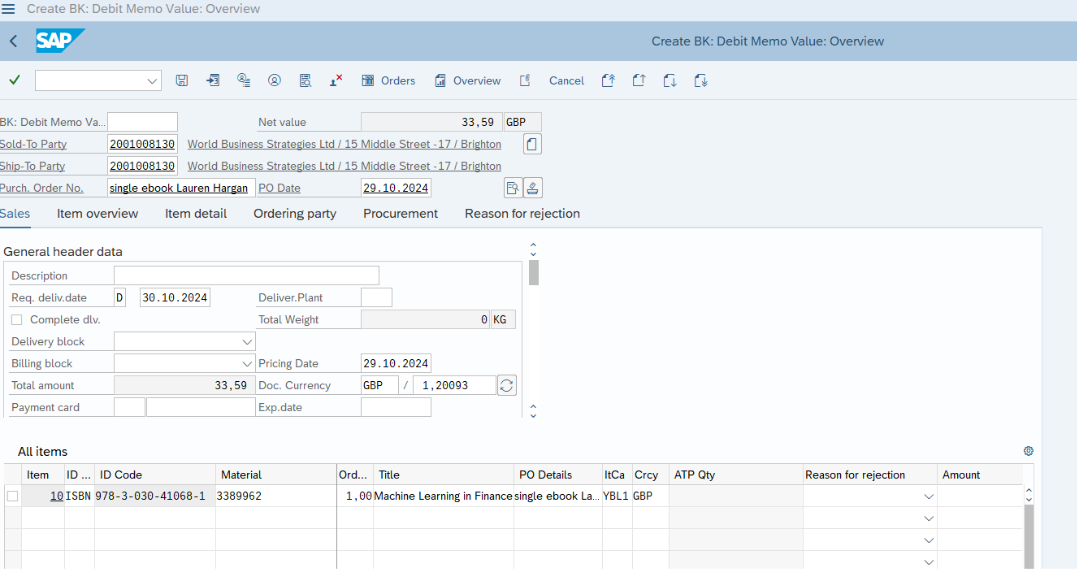Collapse header data using top expander arrows
The image size is (1077, 570).
click(x=533, y=249)
